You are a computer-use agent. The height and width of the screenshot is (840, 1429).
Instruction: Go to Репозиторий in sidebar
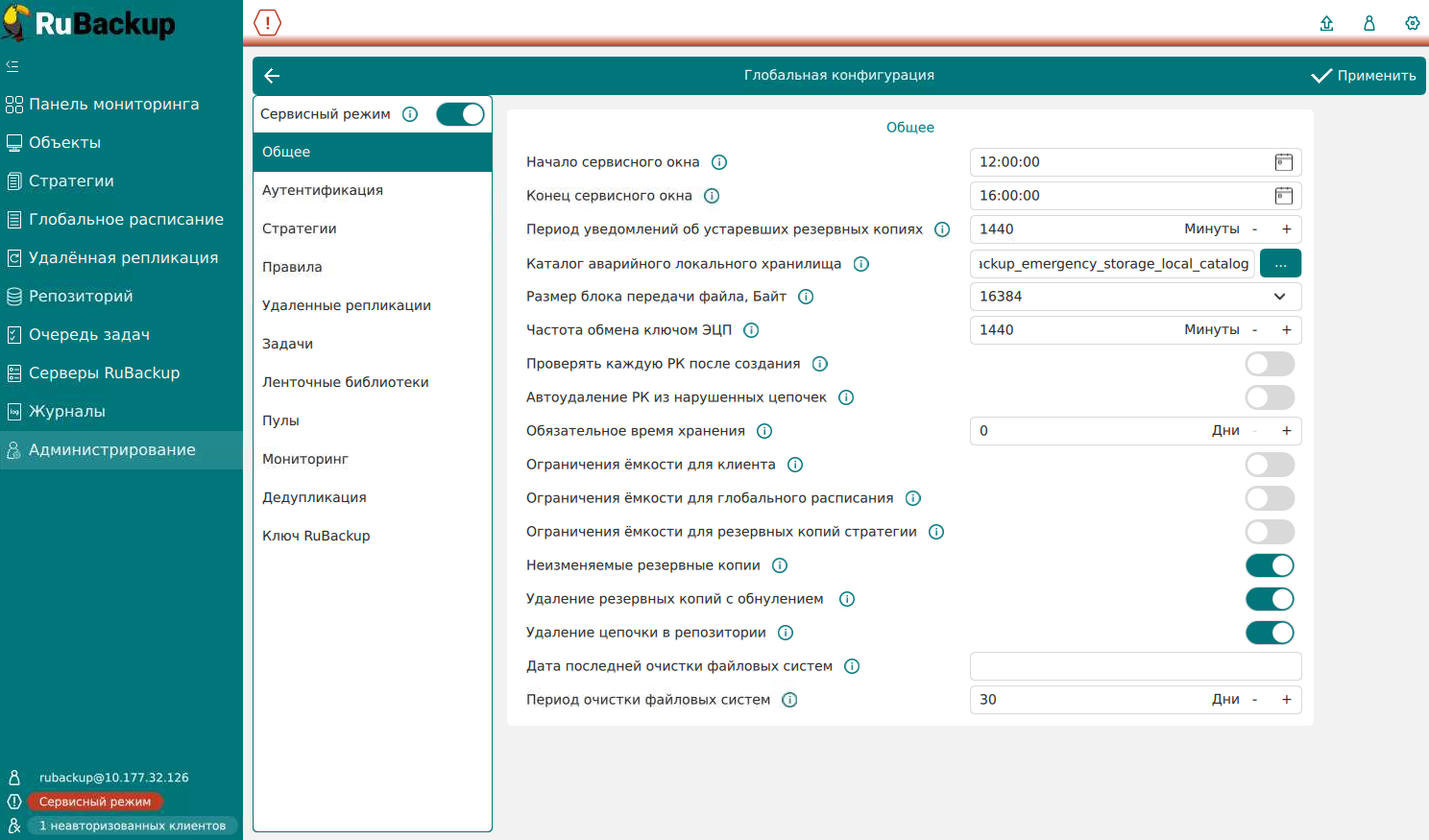[121, 297]
